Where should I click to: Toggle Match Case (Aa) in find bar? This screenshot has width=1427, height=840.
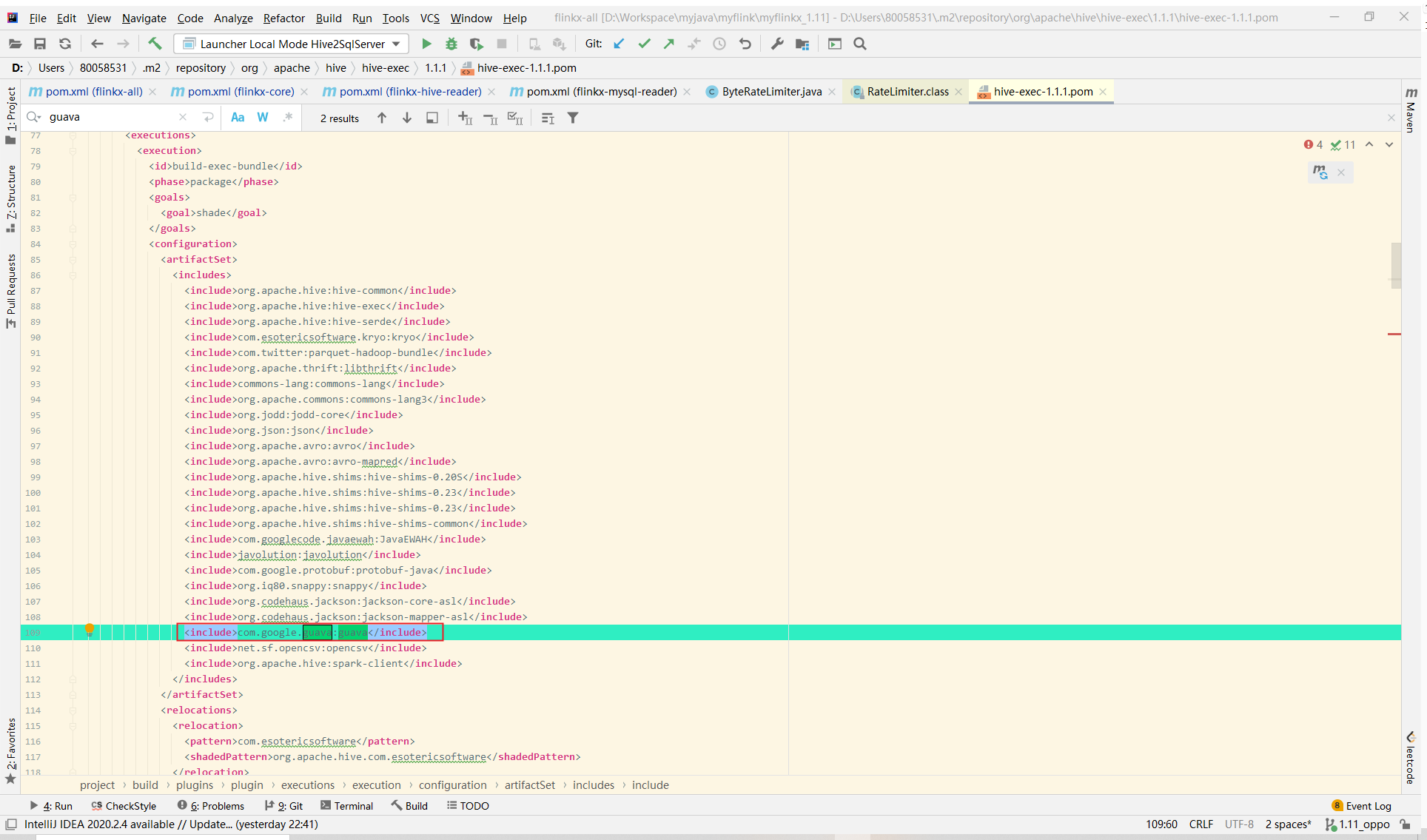click(238, 118)
